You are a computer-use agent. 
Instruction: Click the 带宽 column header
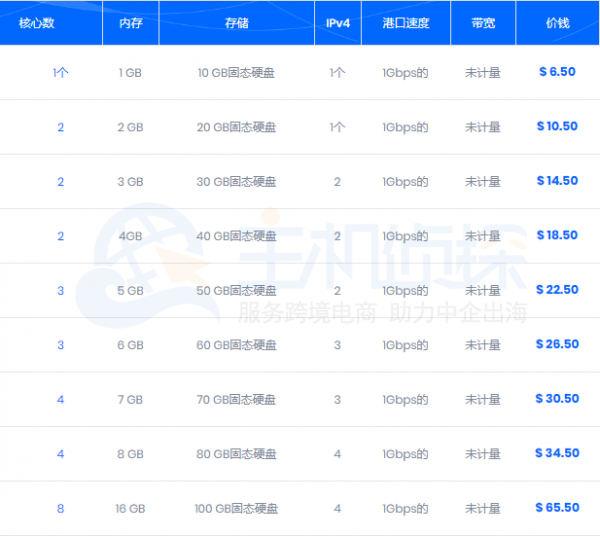pyautogui.click(x=482, y=22)
